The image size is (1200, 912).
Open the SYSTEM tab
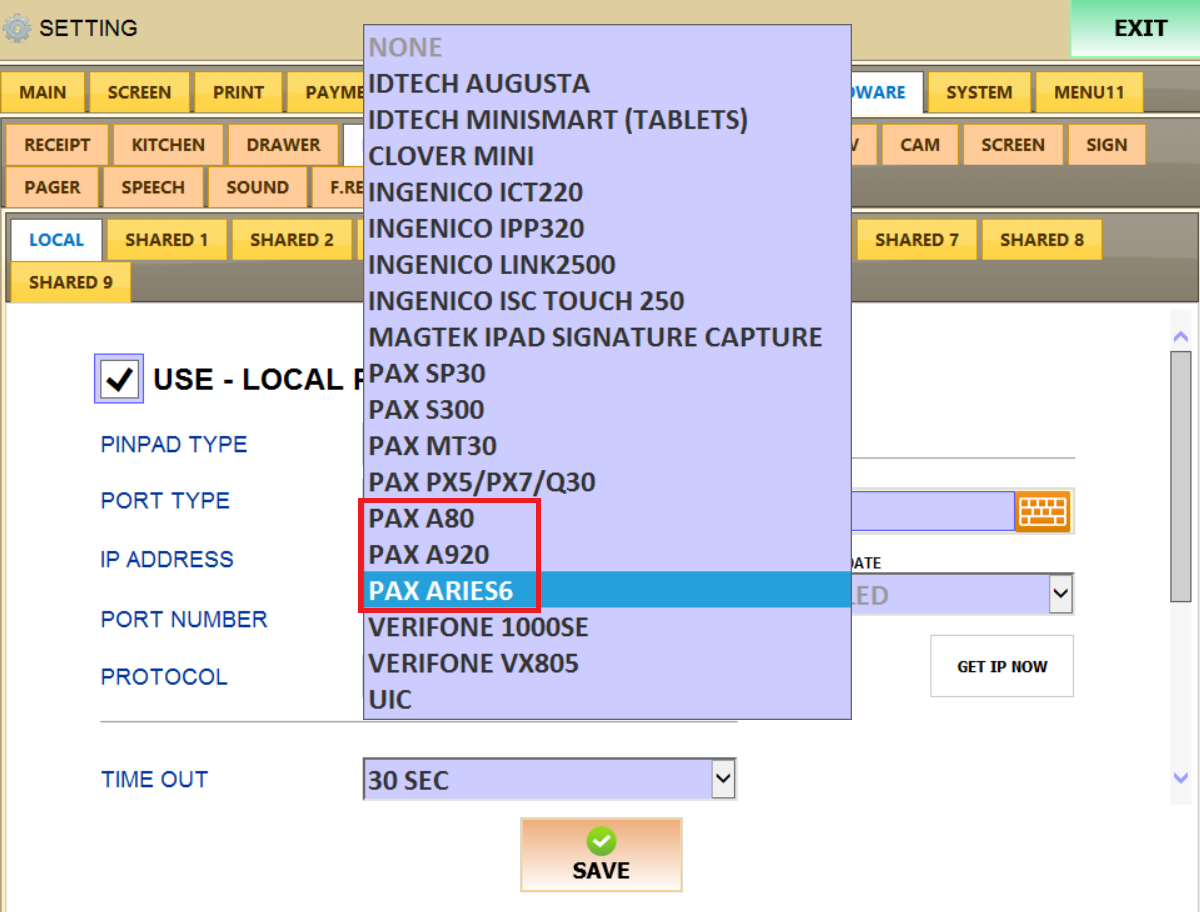pos(979,92)
